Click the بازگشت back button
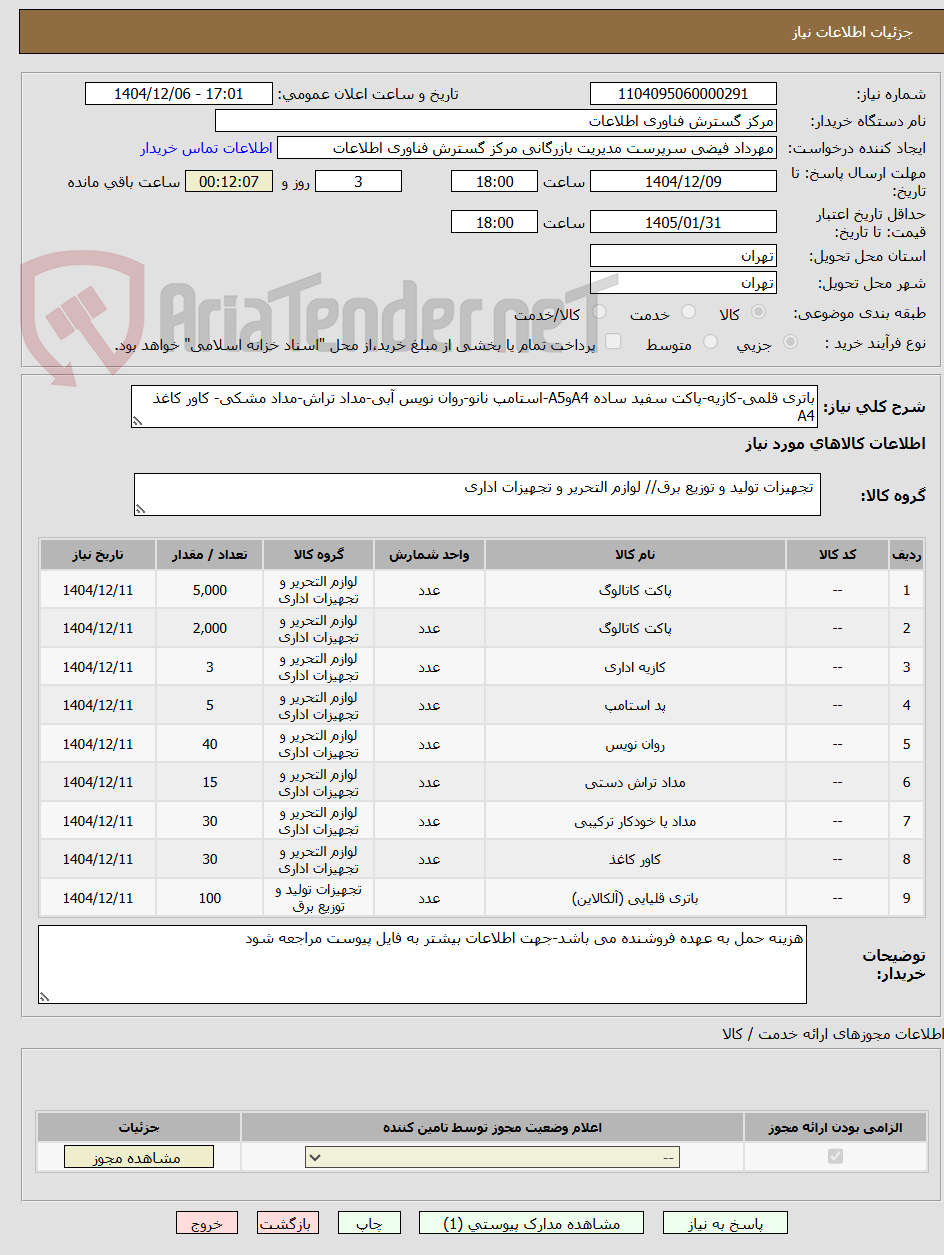 288,1223
